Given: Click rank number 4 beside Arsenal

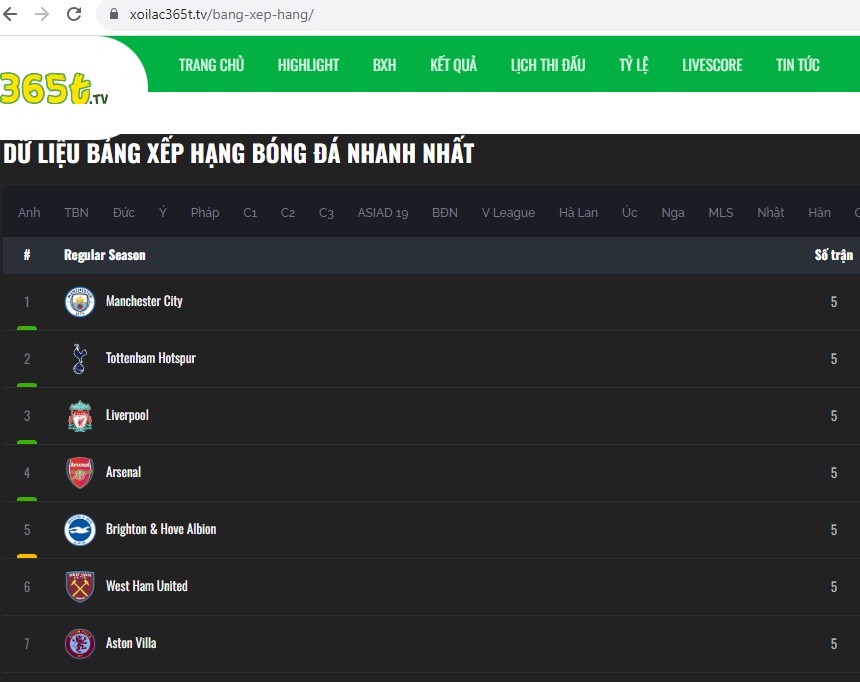Looking at the screenshot, I should [27, 473].
